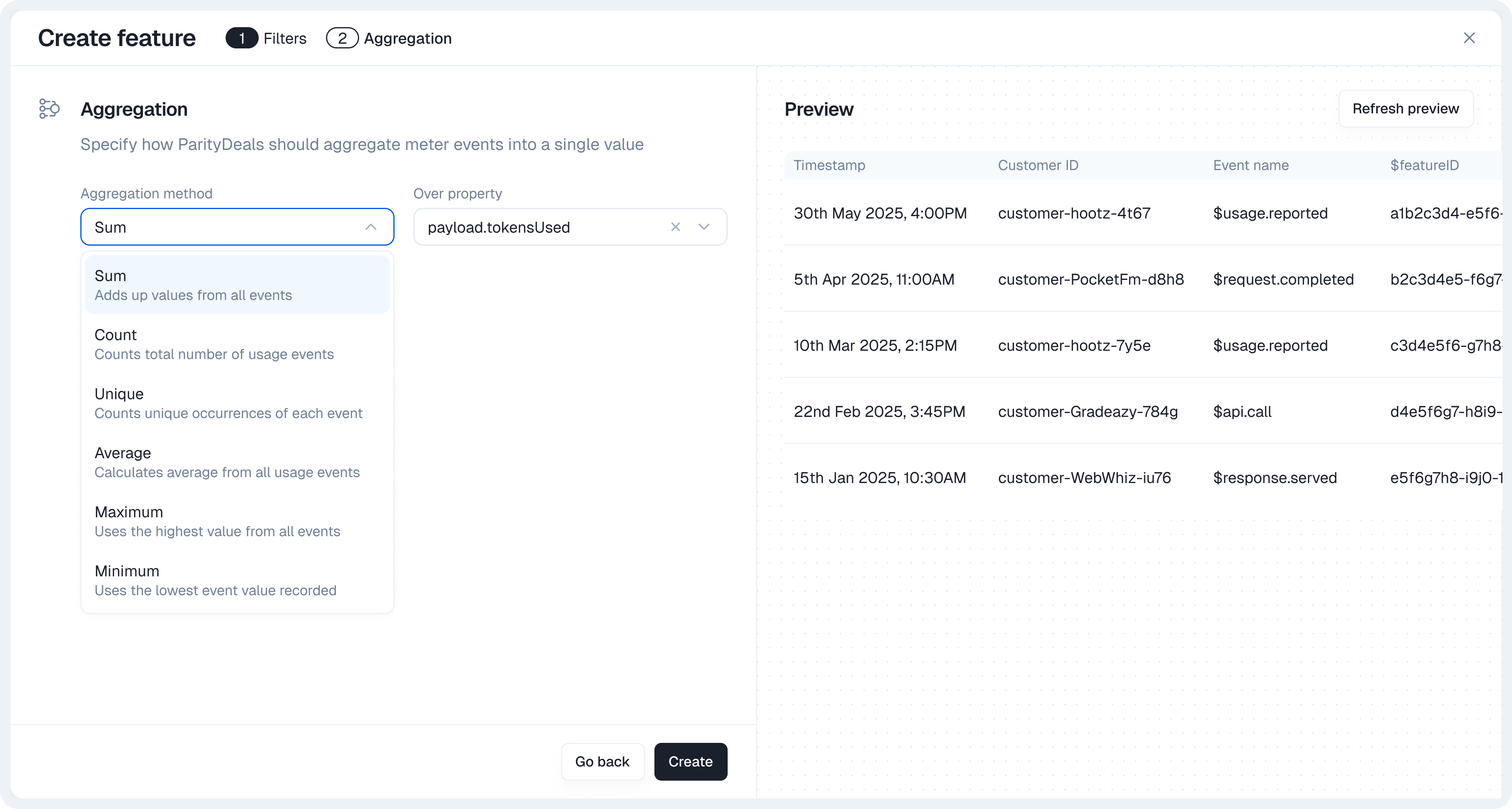The width and height of the screenshot is (1512, 809).
Task: Click the Aggregation section workflow icon
Action: (49, 109)
